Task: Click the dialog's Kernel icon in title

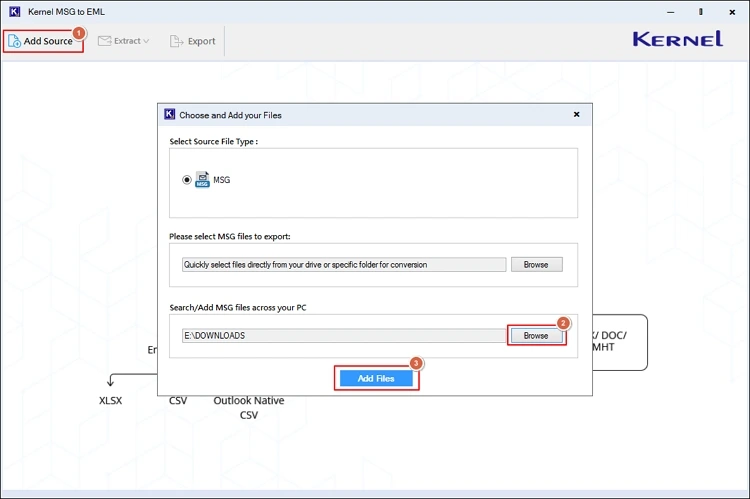Action: click(x=169, y=114)
